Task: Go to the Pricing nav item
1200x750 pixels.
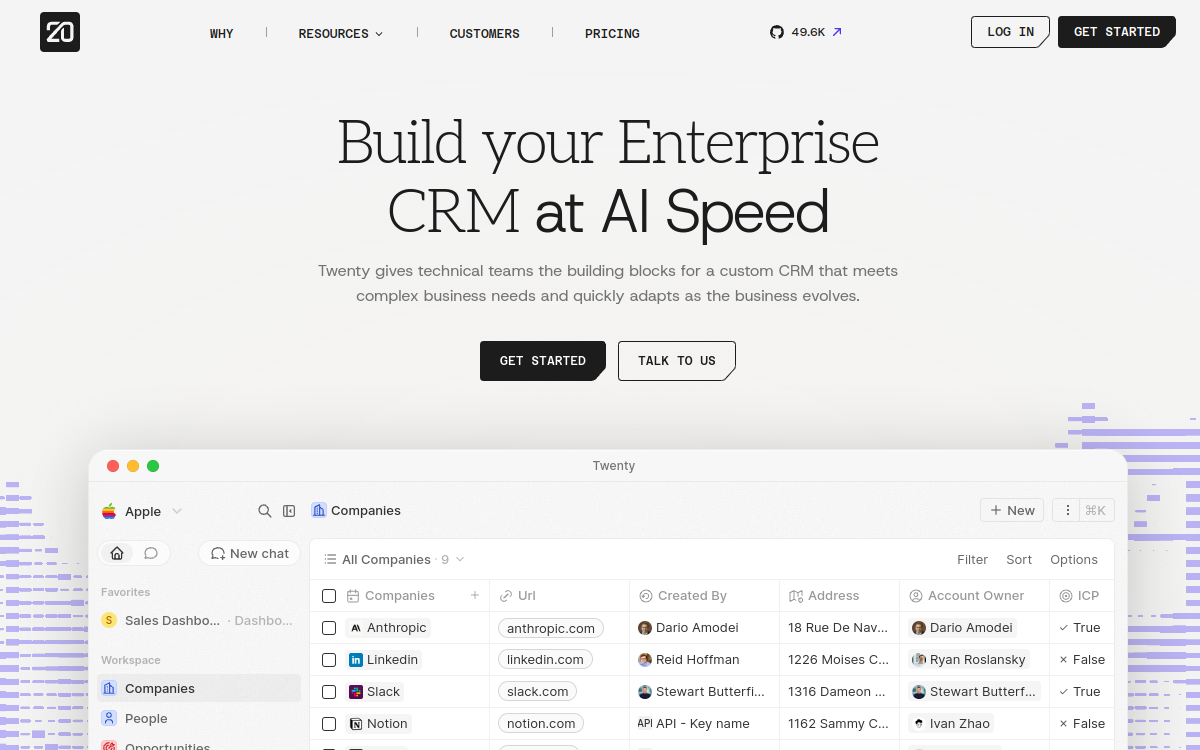Action: tap(612, 33)
